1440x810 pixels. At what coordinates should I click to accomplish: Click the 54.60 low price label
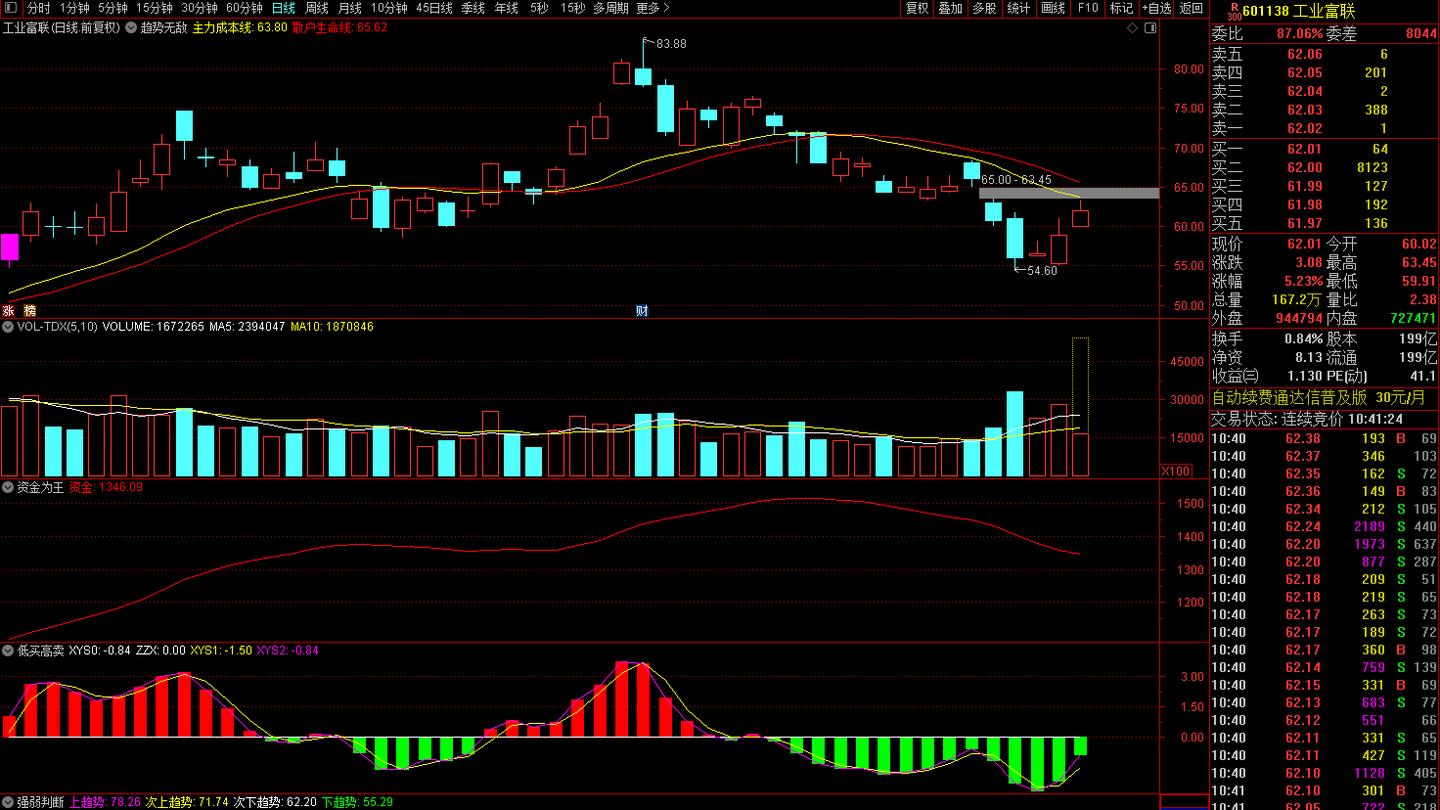click(1042, 271)
